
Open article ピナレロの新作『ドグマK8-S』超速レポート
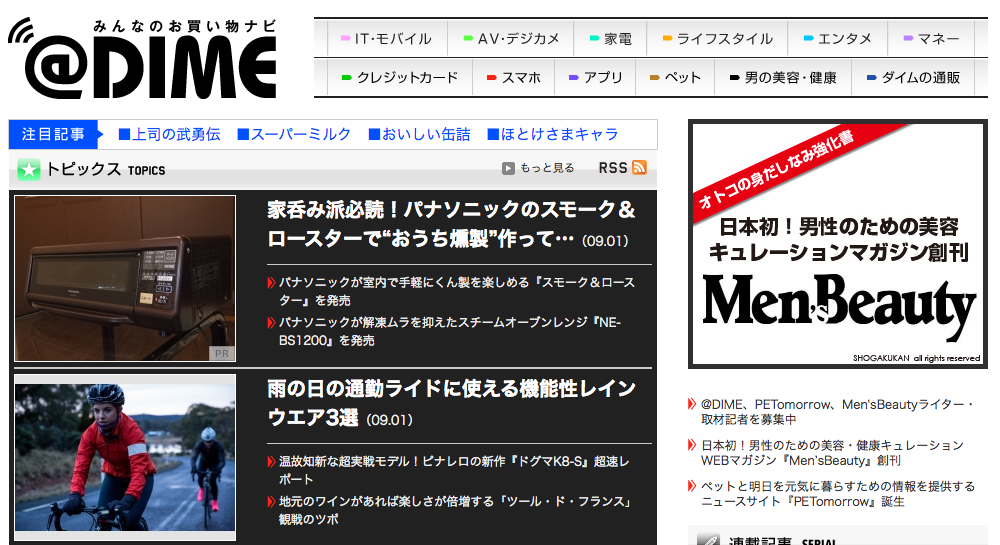point(454,470)
